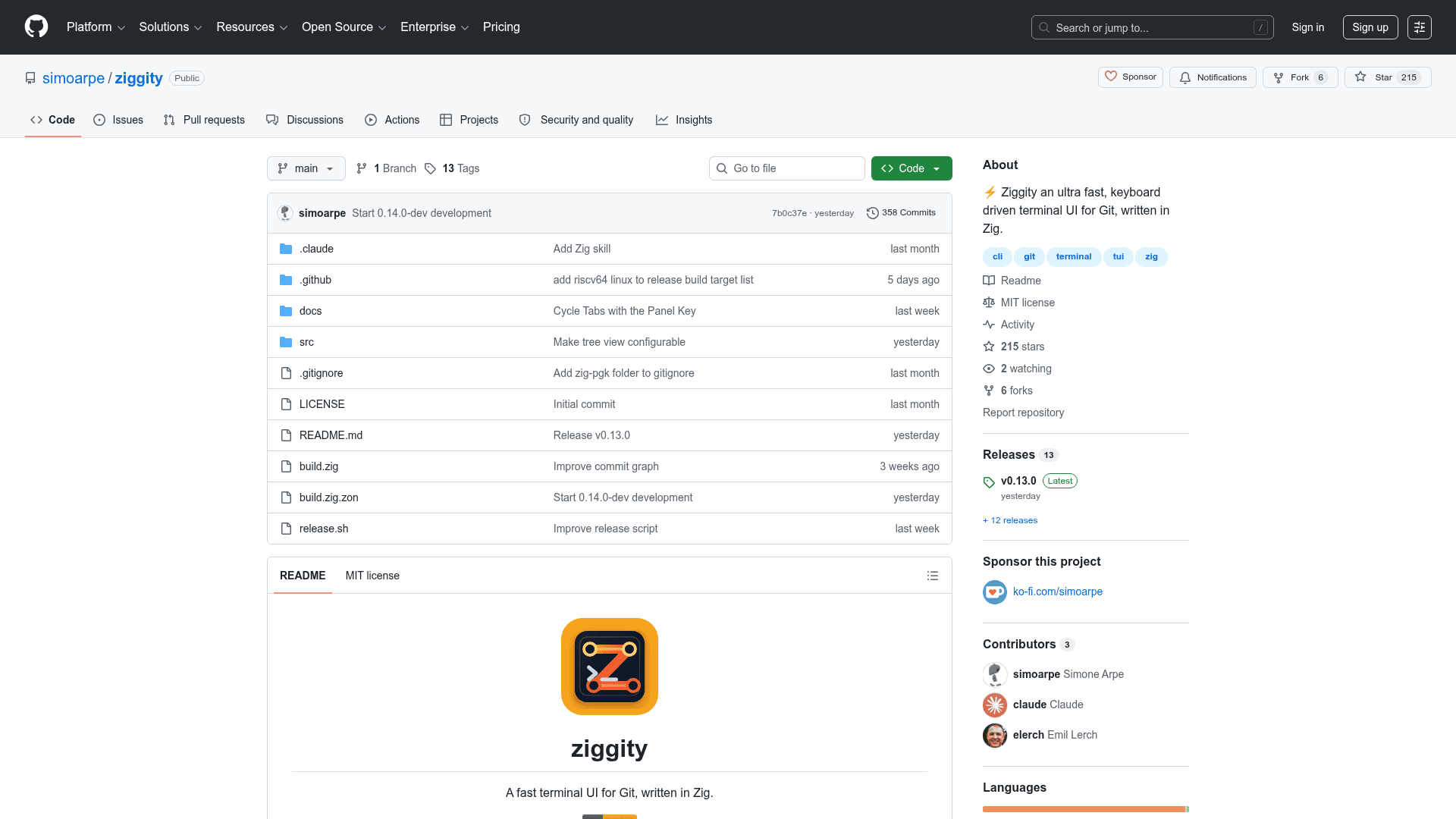Click the cli topic tag
The image size is (1456, 819).
point(997,256)
